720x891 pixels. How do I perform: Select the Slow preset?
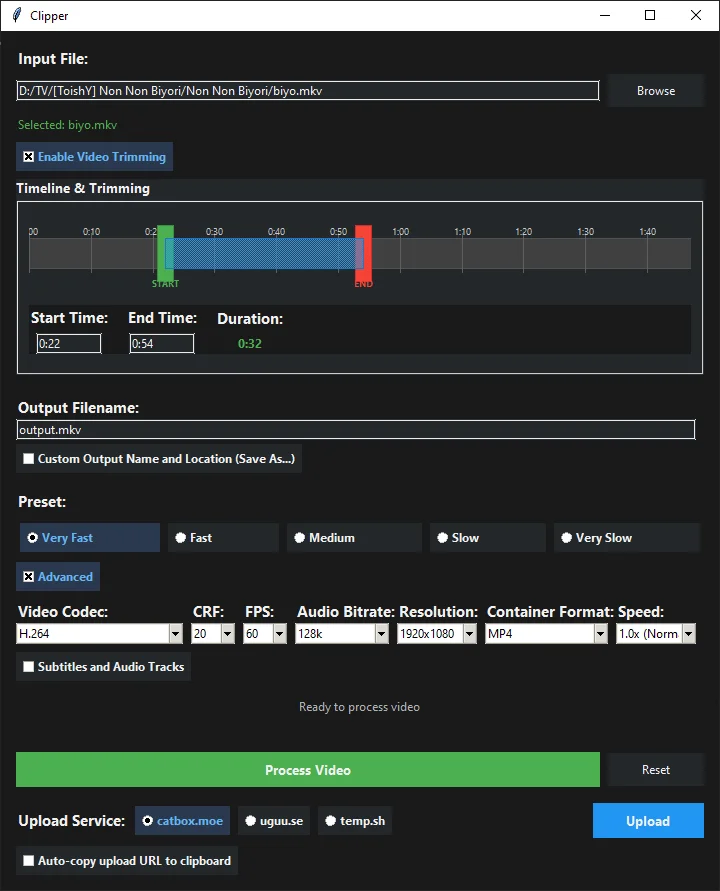488,538
